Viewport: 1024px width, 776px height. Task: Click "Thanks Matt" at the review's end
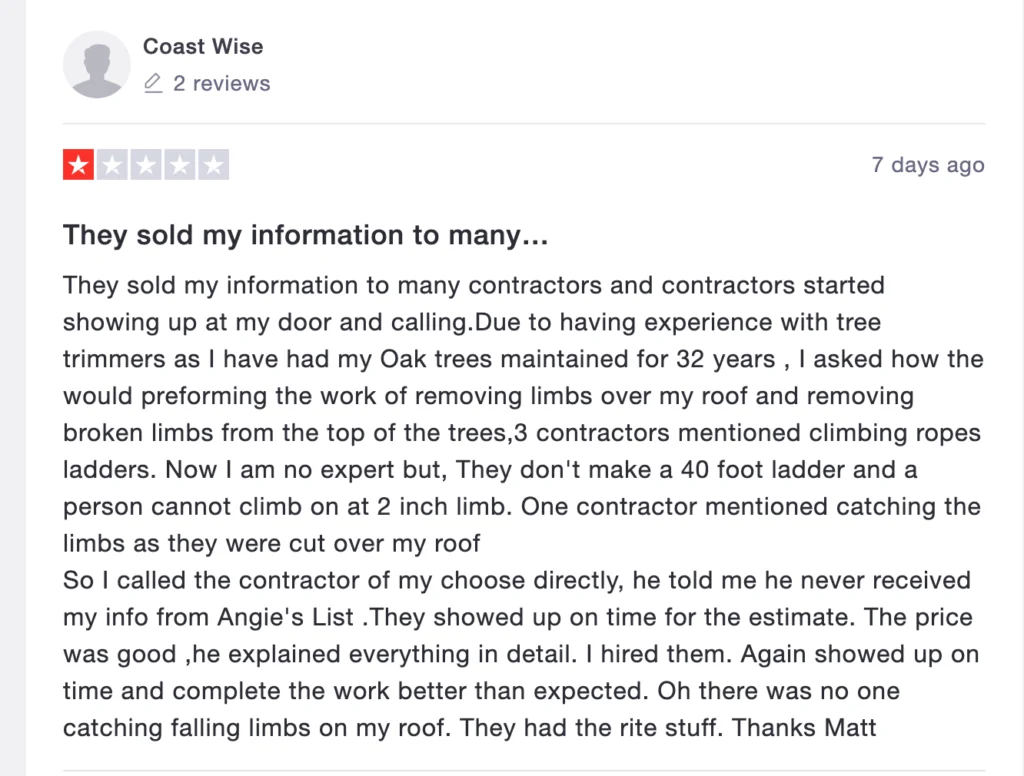pos(804,728)
